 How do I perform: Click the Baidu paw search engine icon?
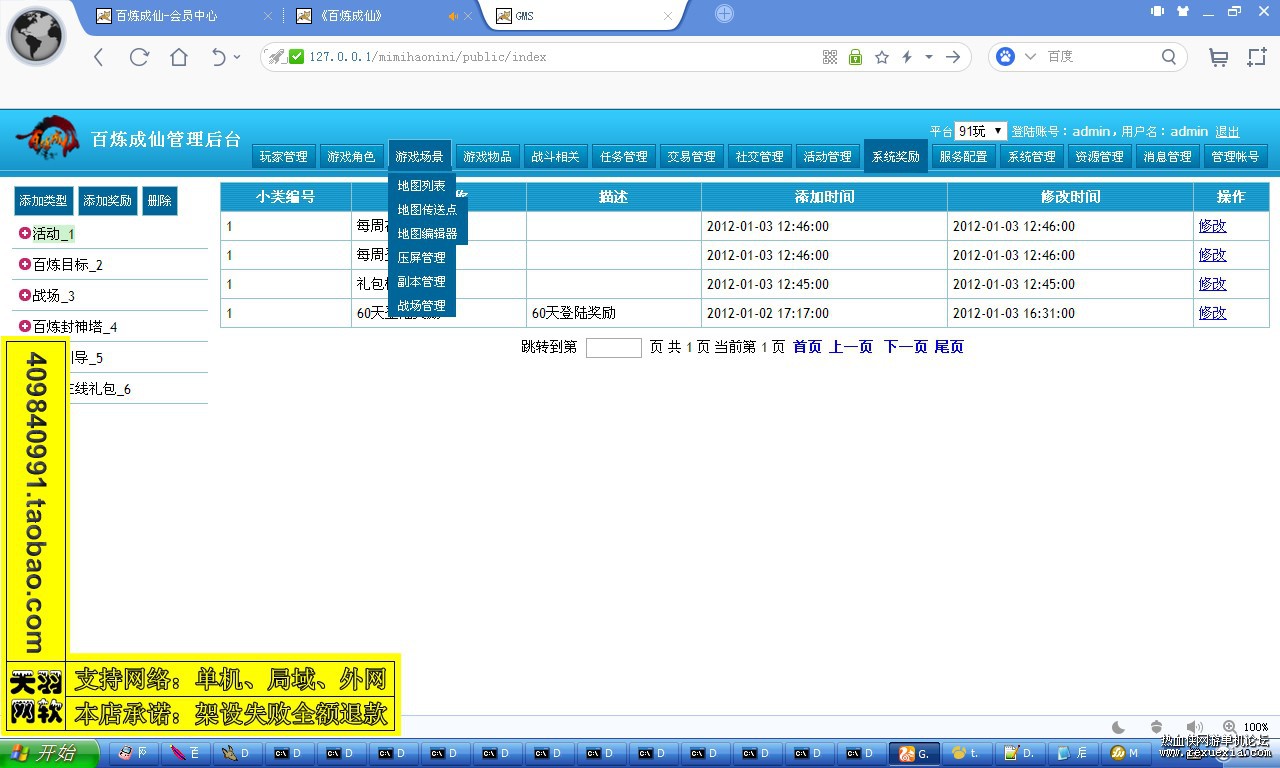tap(1005, 57)
